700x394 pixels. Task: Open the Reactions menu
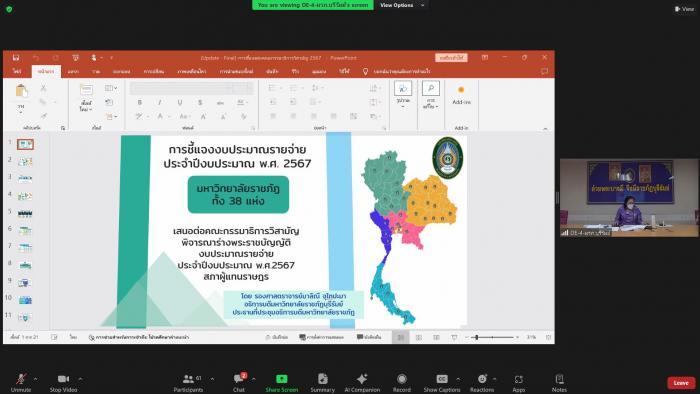[x=482, y=382]
